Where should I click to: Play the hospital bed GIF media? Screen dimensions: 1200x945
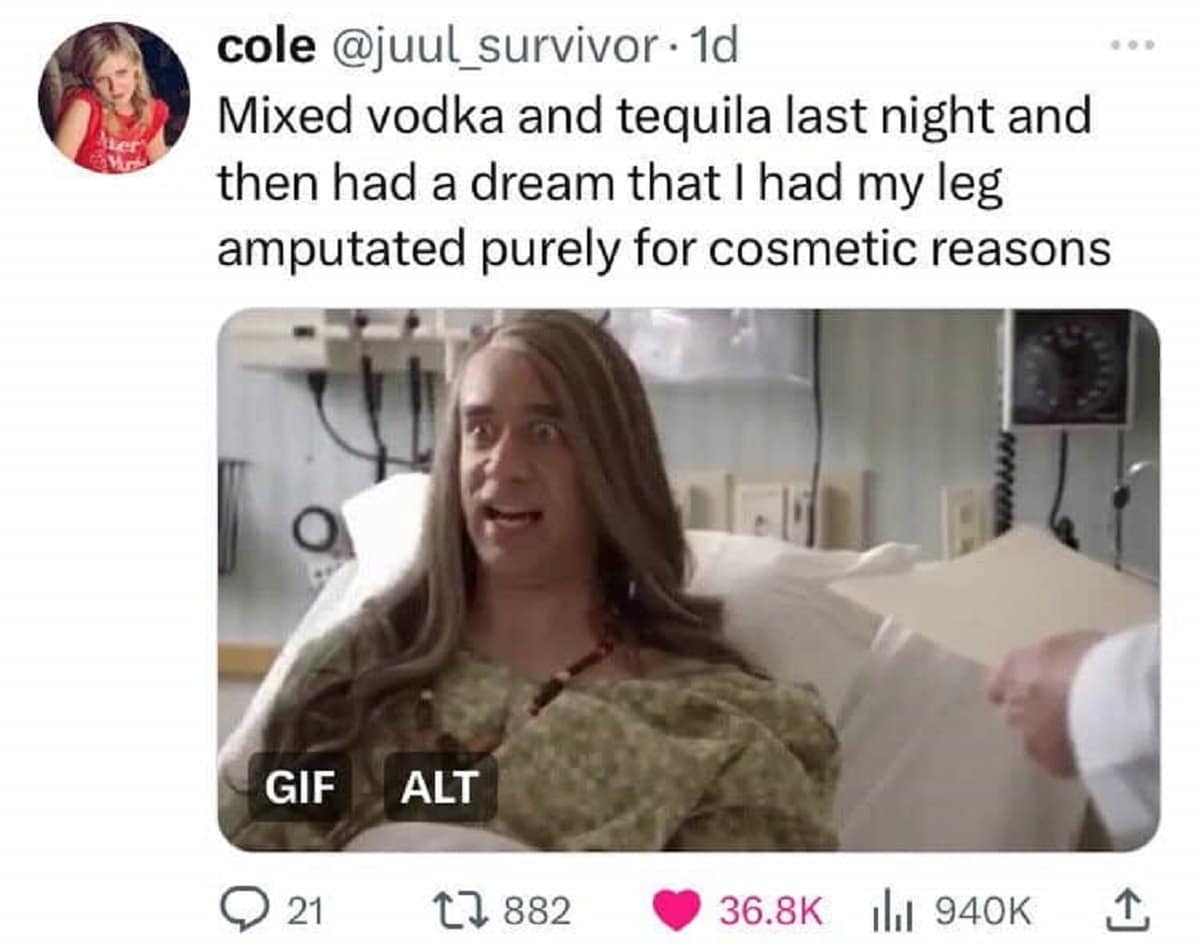[688, 580]
